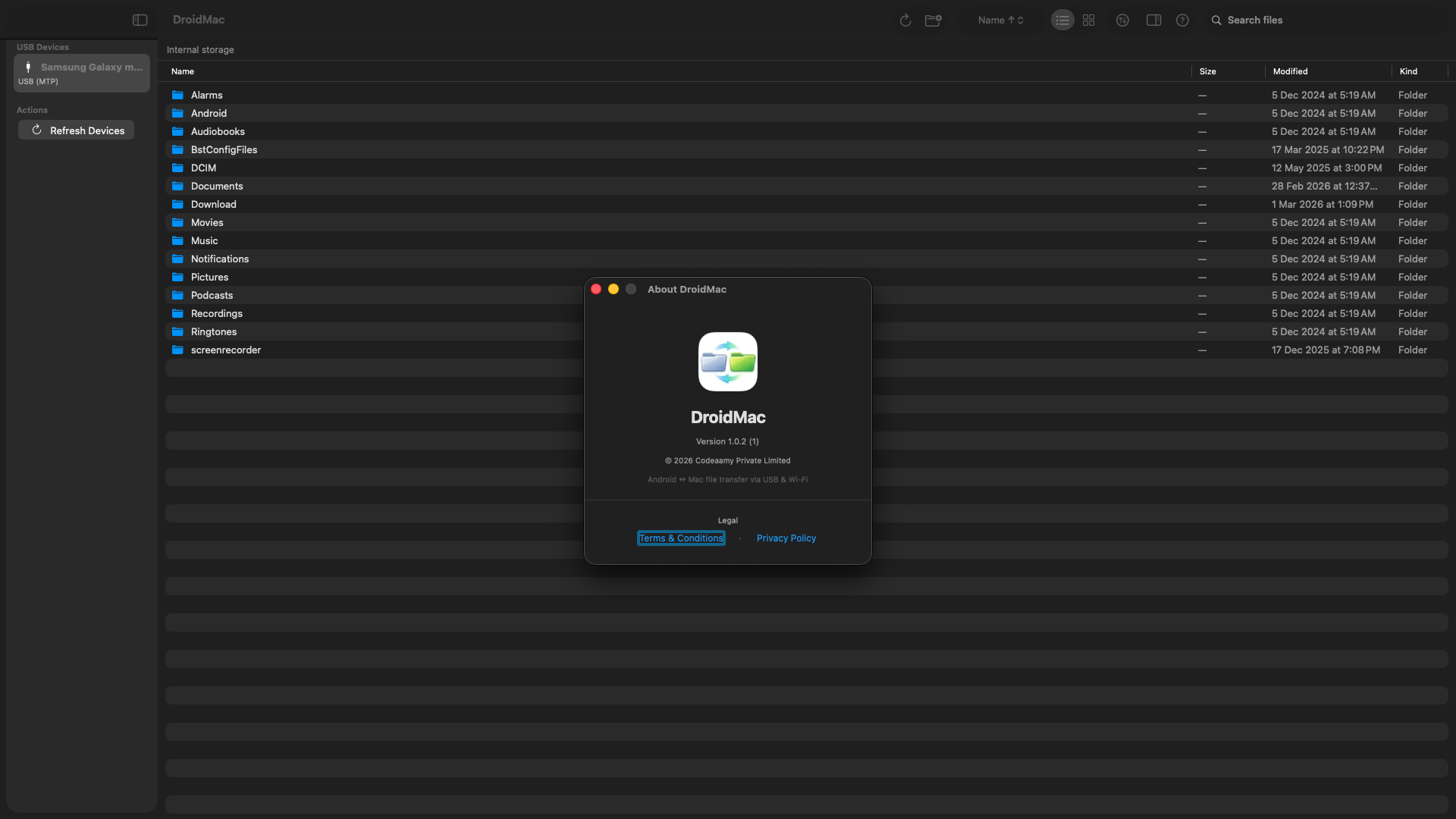Click the DroidMac app icon in About dialog
Image resolution: width=1456 pixels, height=819 pixels.
point(727,362)
